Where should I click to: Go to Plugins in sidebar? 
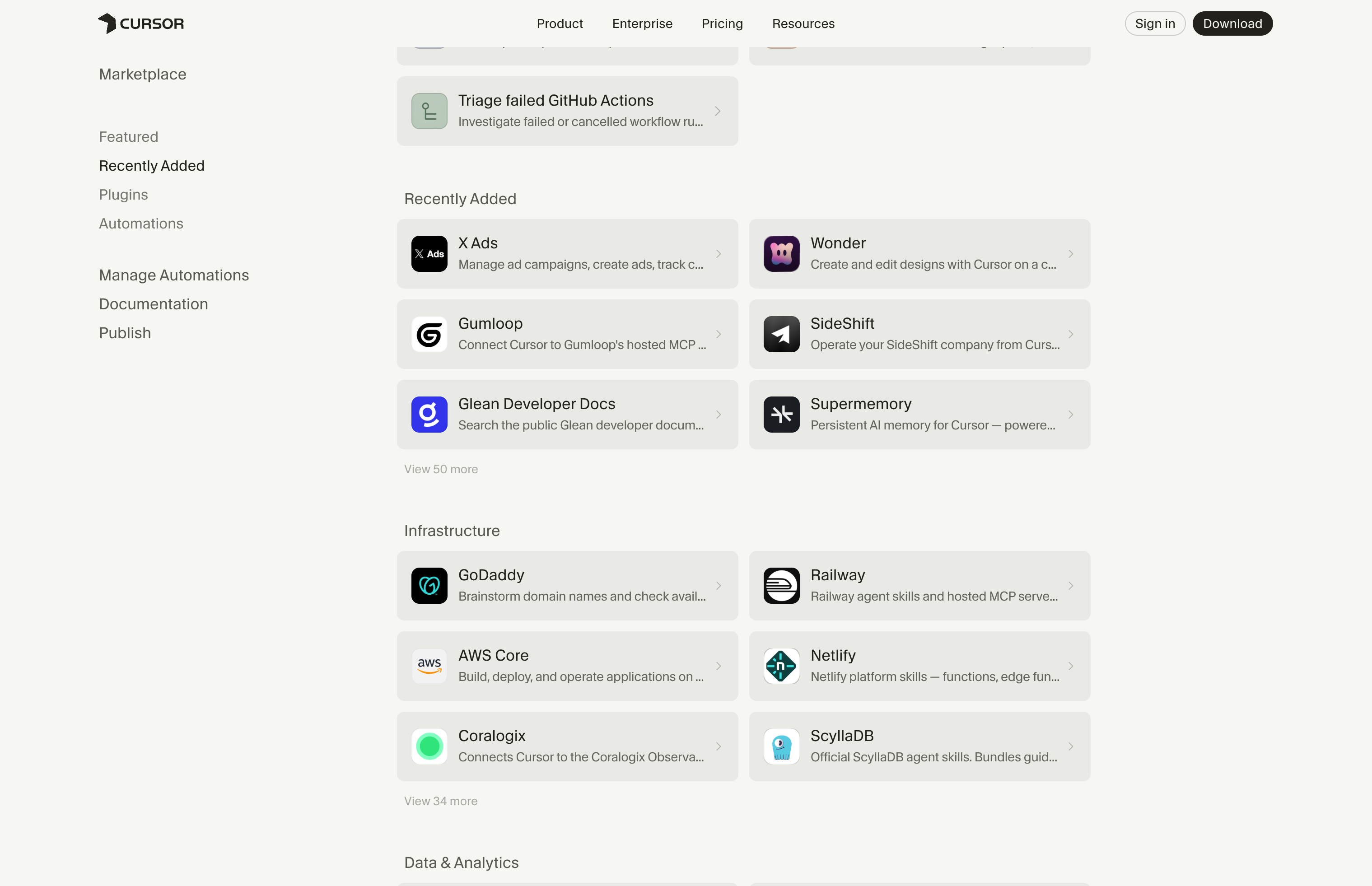pyautogui.click(x=123, y=195)
